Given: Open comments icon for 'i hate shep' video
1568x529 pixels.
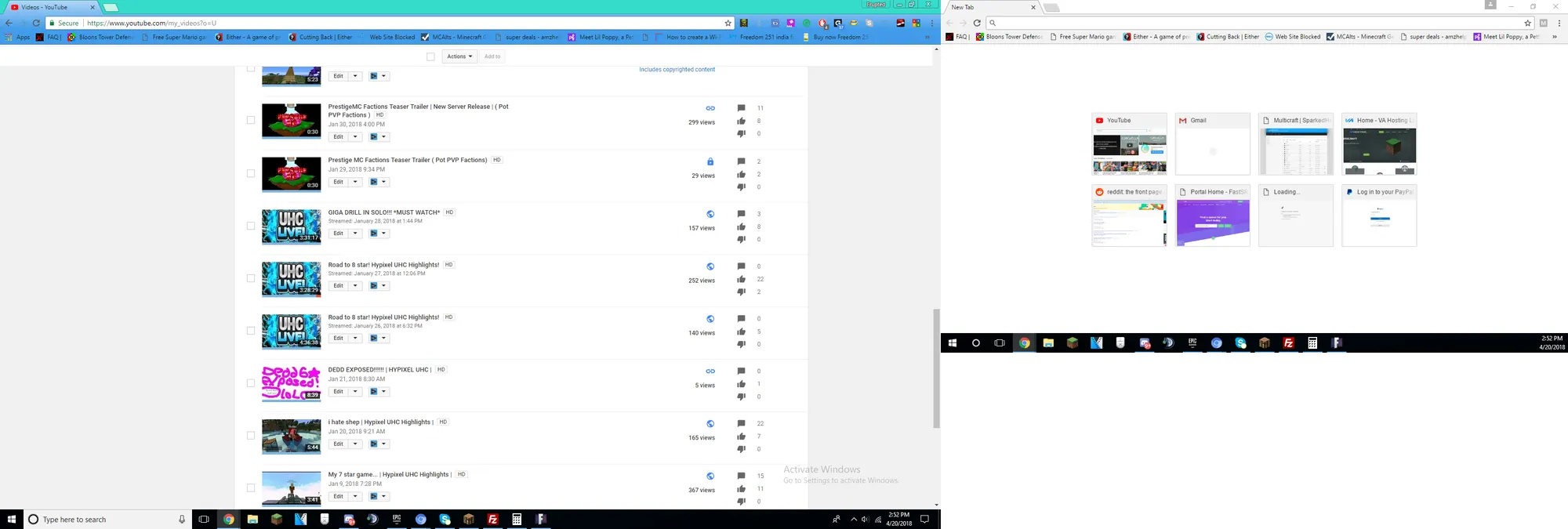Looking at the screenshot, I should [x=741, y=423].
